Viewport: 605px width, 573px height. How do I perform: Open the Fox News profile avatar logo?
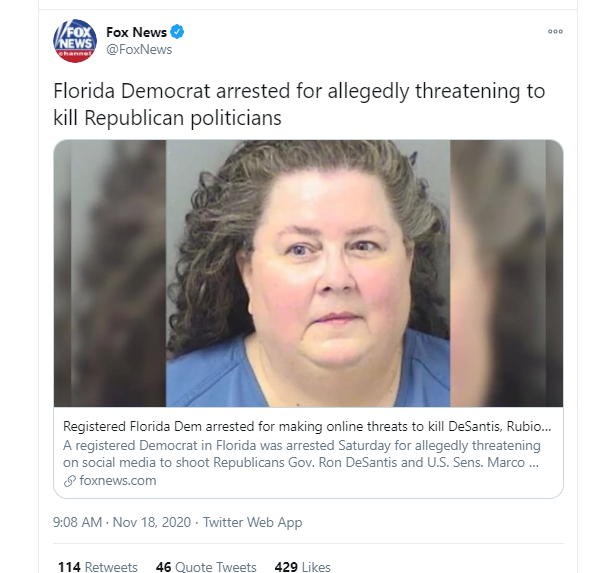pyautogui.click(x=75, y=41)
